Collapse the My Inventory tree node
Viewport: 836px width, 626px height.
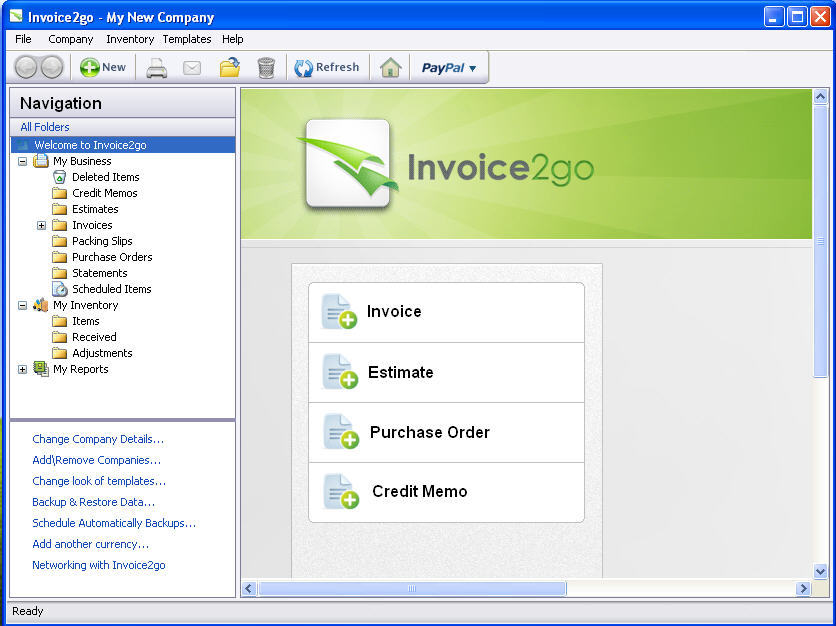(22, 306)
